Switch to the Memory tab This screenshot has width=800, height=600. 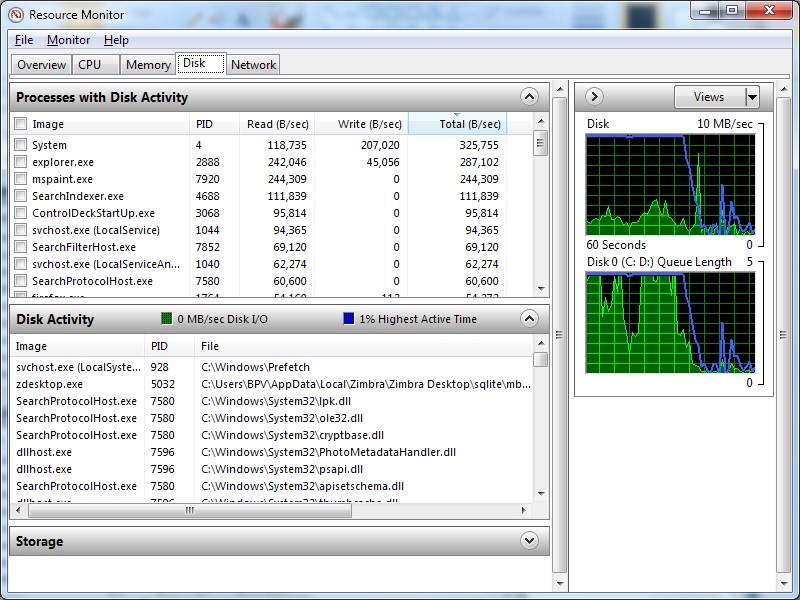click(148, 65)
